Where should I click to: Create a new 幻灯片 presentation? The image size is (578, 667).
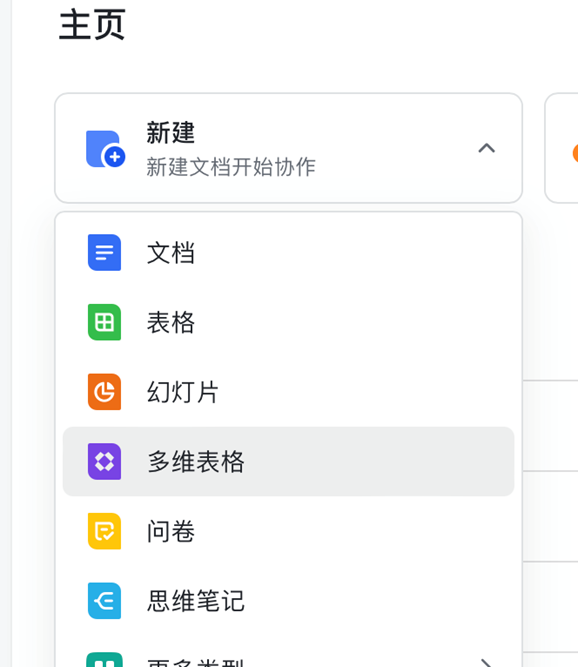point(288,392)
